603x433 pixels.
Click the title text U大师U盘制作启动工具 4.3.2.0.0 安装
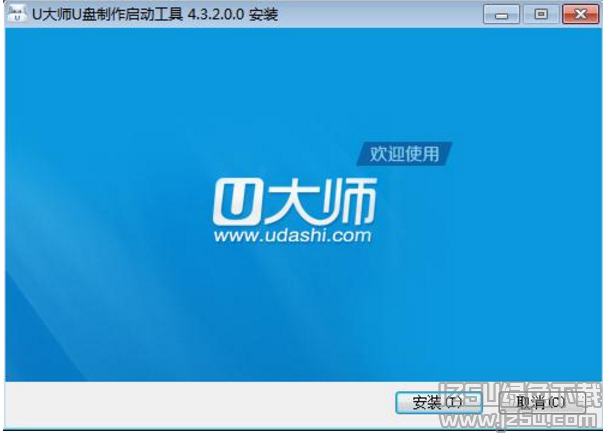[155, 15]
